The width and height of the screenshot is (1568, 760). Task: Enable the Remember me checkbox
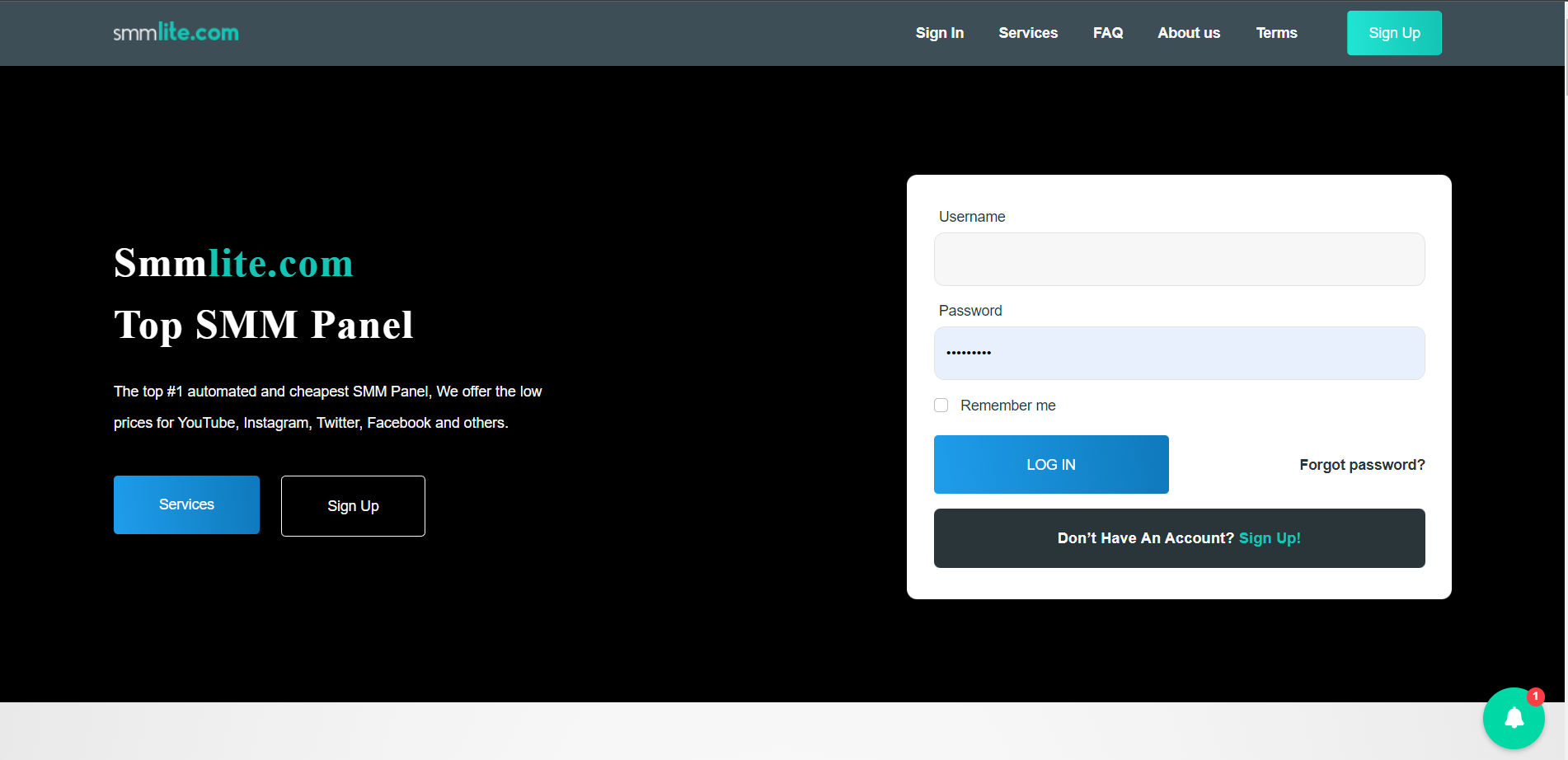click(x=941, y=406)
